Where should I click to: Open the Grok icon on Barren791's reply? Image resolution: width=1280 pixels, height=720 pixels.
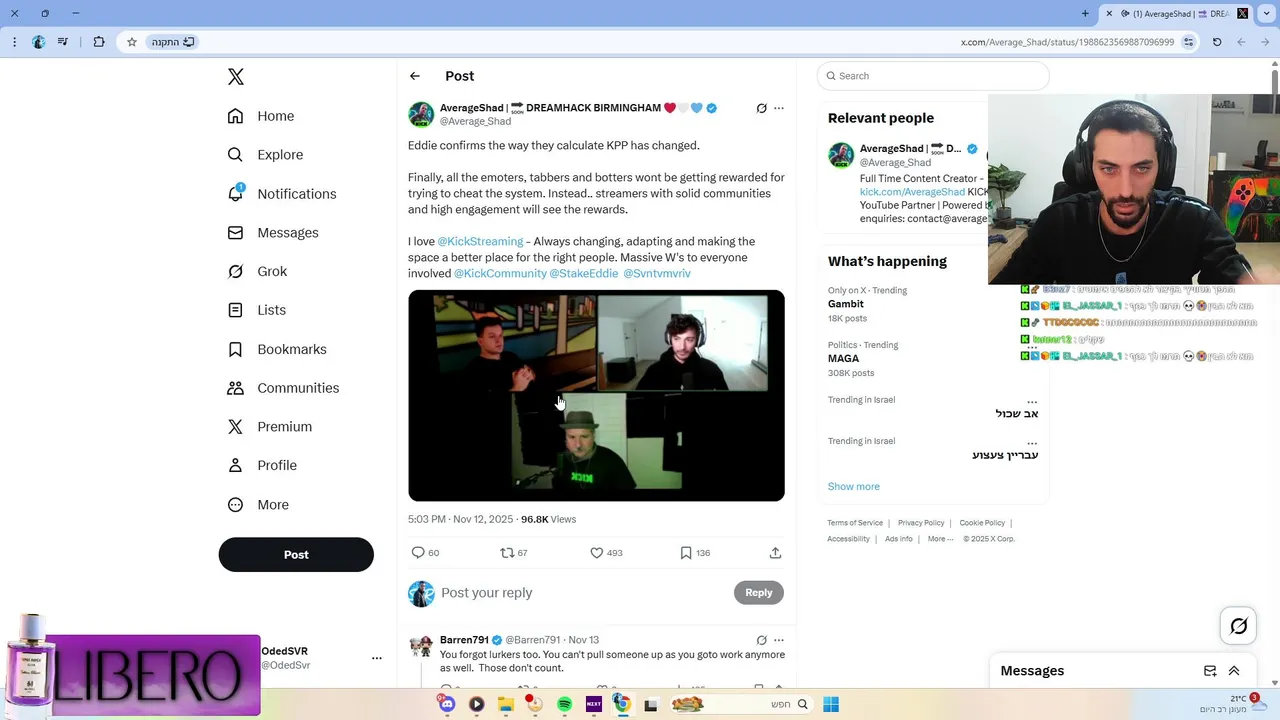pyautogui.click(x=761, y=640)
